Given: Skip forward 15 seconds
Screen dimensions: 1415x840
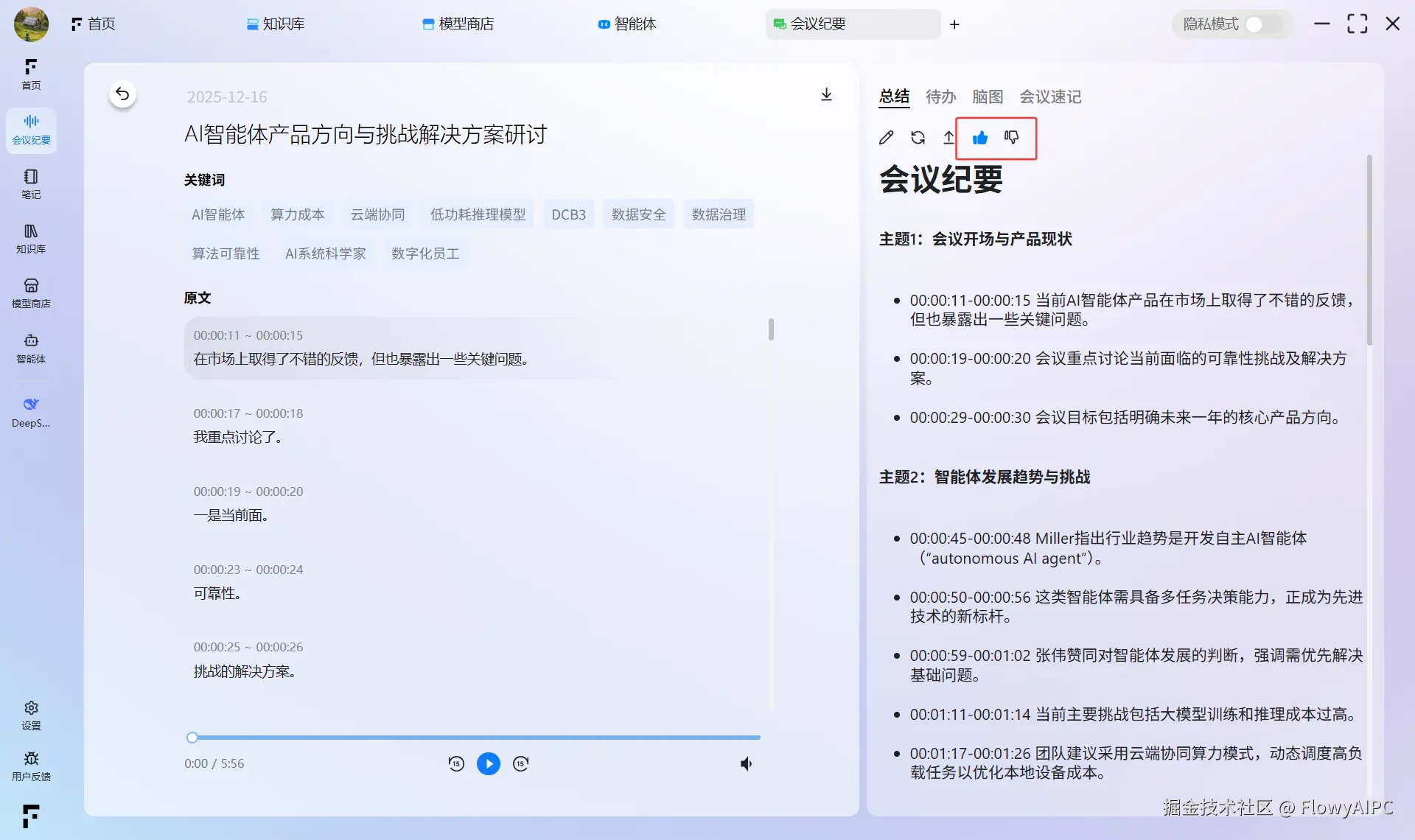Looking at the screenshot, I should click(521, 763).
